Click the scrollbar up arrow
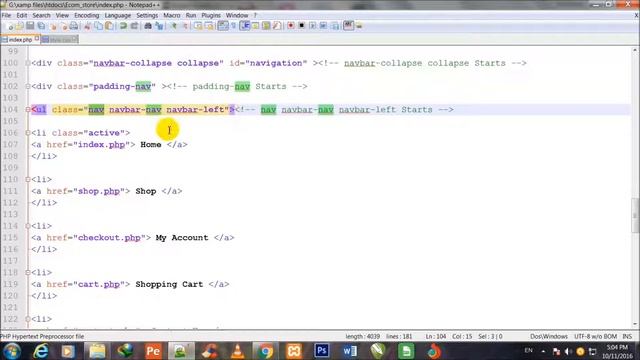 (635, 50)
